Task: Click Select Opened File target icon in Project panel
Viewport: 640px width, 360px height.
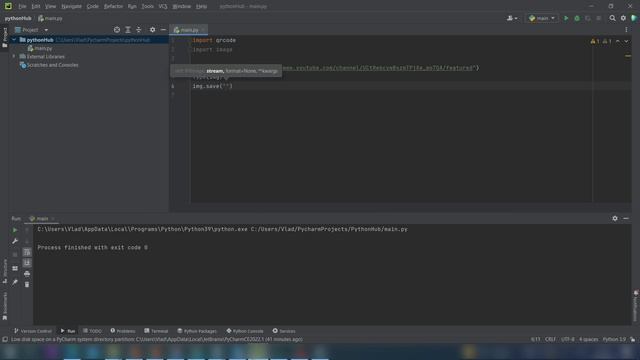Action: tap(117, 30)
